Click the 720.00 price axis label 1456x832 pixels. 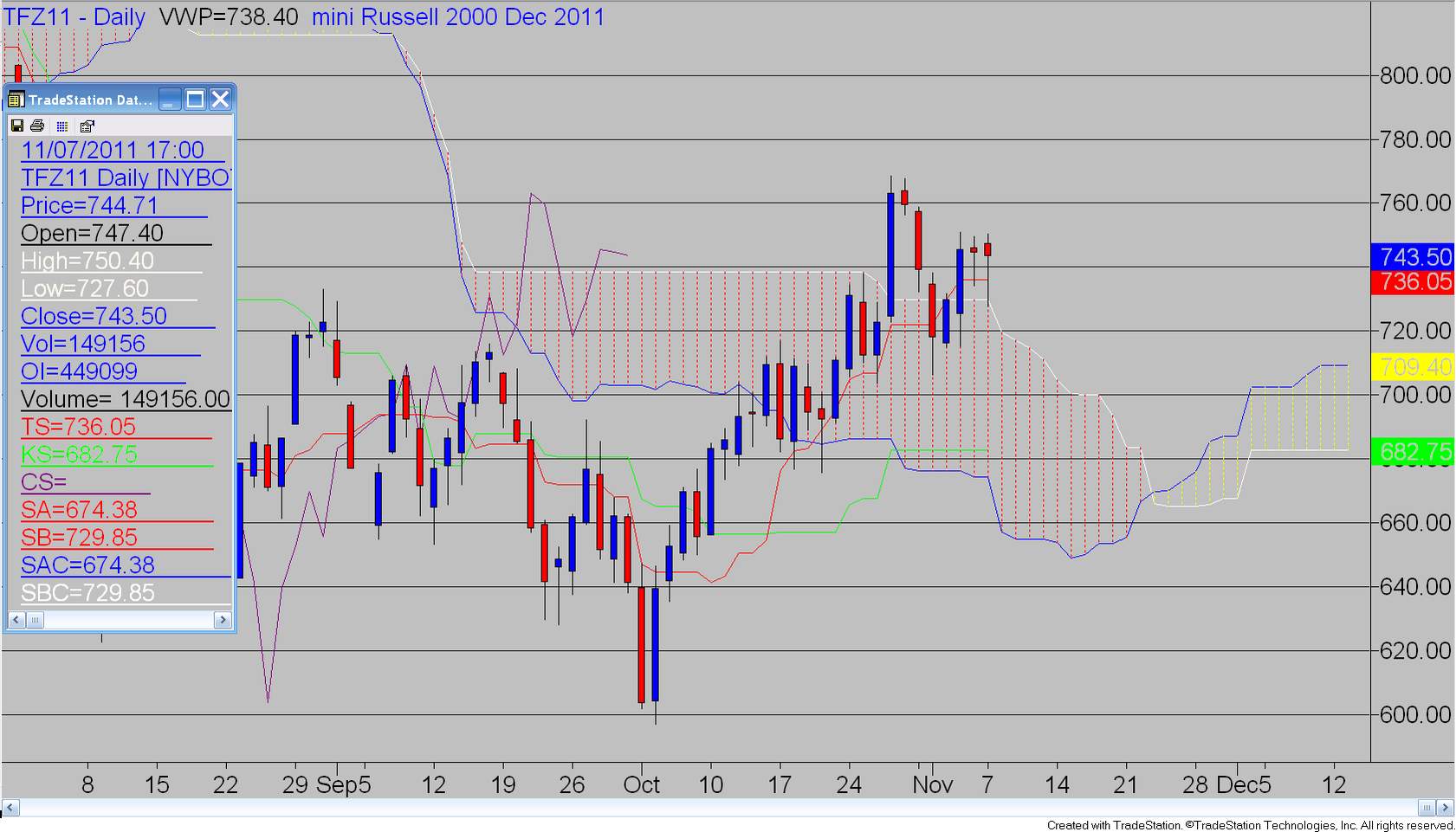pyautogui.click(x=1415, y=331)
